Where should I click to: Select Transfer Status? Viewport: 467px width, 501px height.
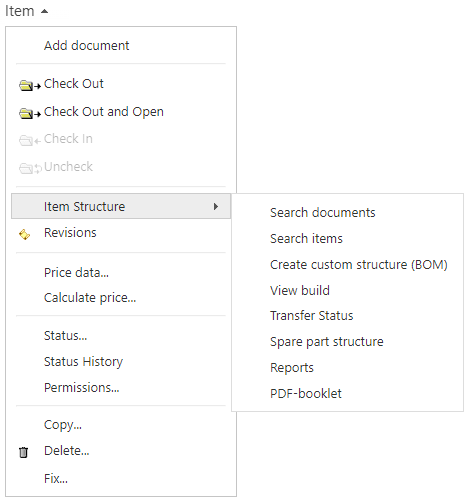[x=311, y=316]
